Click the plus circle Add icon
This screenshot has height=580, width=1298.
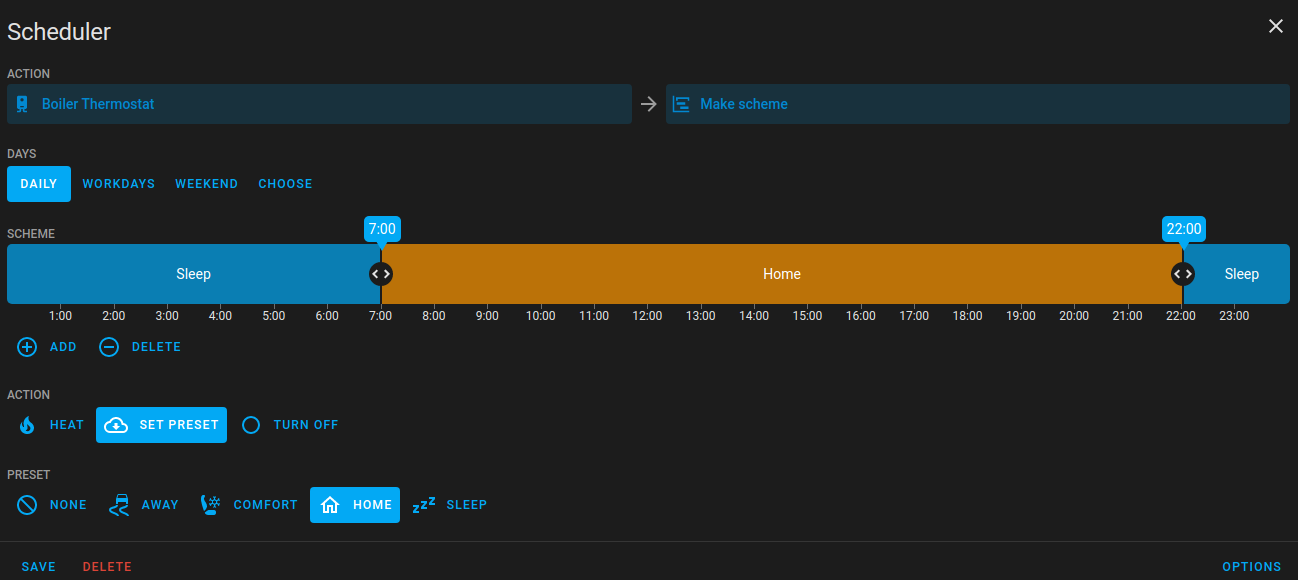[x=27, y=347]
